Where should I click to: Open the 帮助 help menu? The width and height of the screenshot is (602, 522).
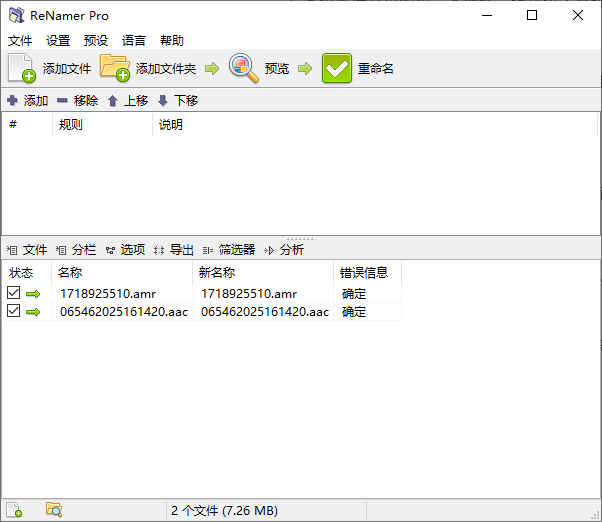(x=172, y=40)
